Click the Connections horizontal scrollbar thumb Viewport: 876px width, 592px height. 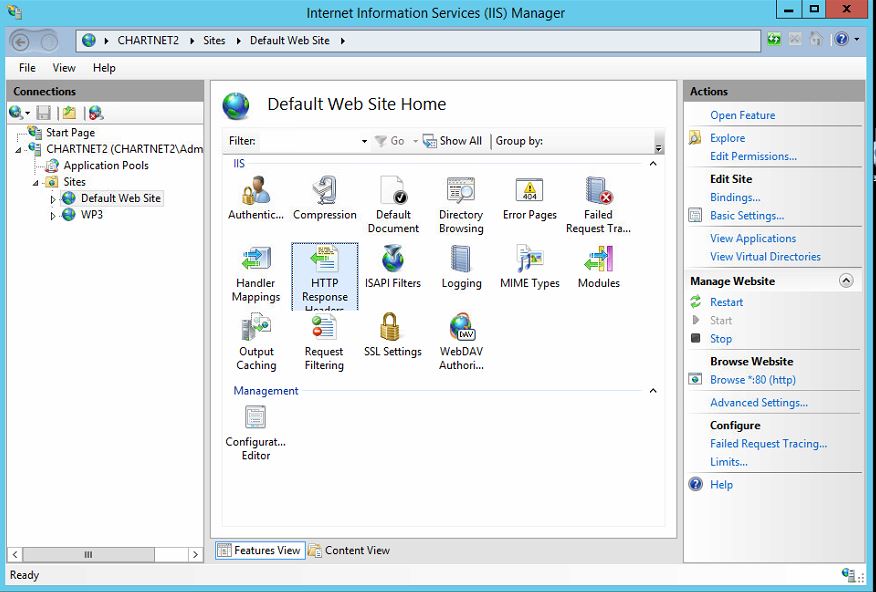click(x=88, y=555)
